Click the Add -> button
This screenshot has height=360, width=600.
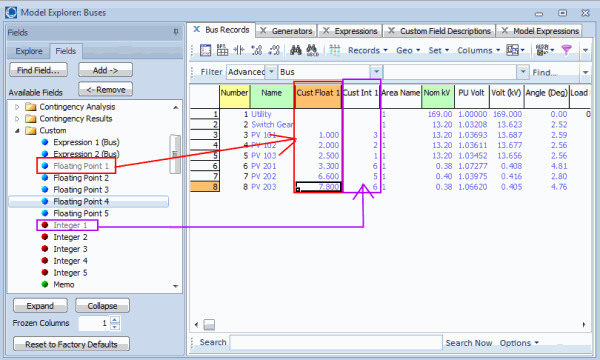(x=106, y=70)
